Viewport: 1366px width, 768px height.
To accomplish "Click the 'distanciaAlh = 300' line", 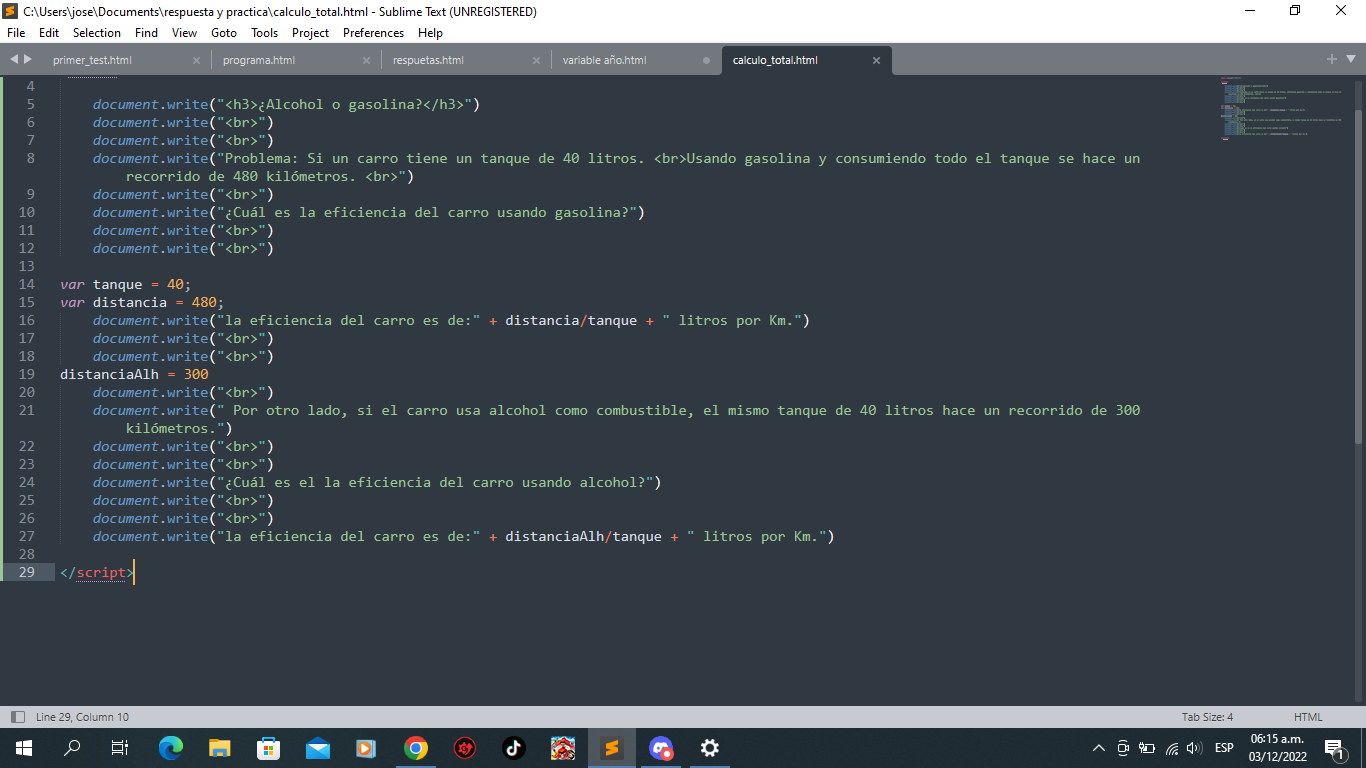I will click(x=134, y=374).
